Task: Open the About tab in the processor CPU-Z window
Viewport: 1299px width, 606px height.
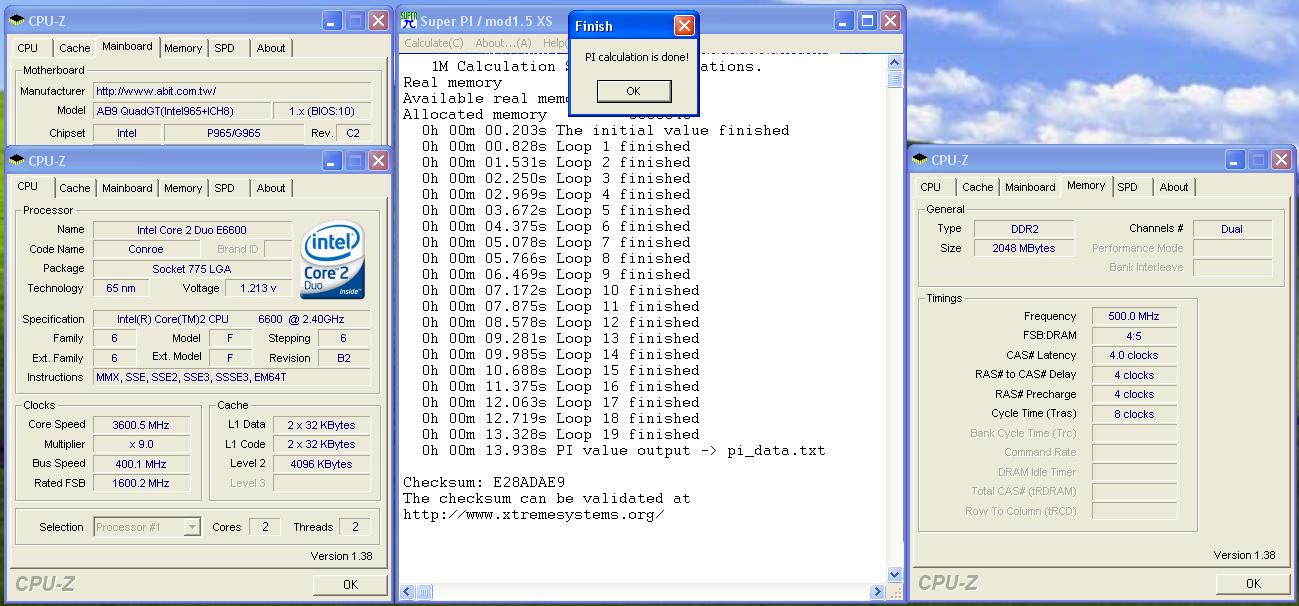Action: 271,188
